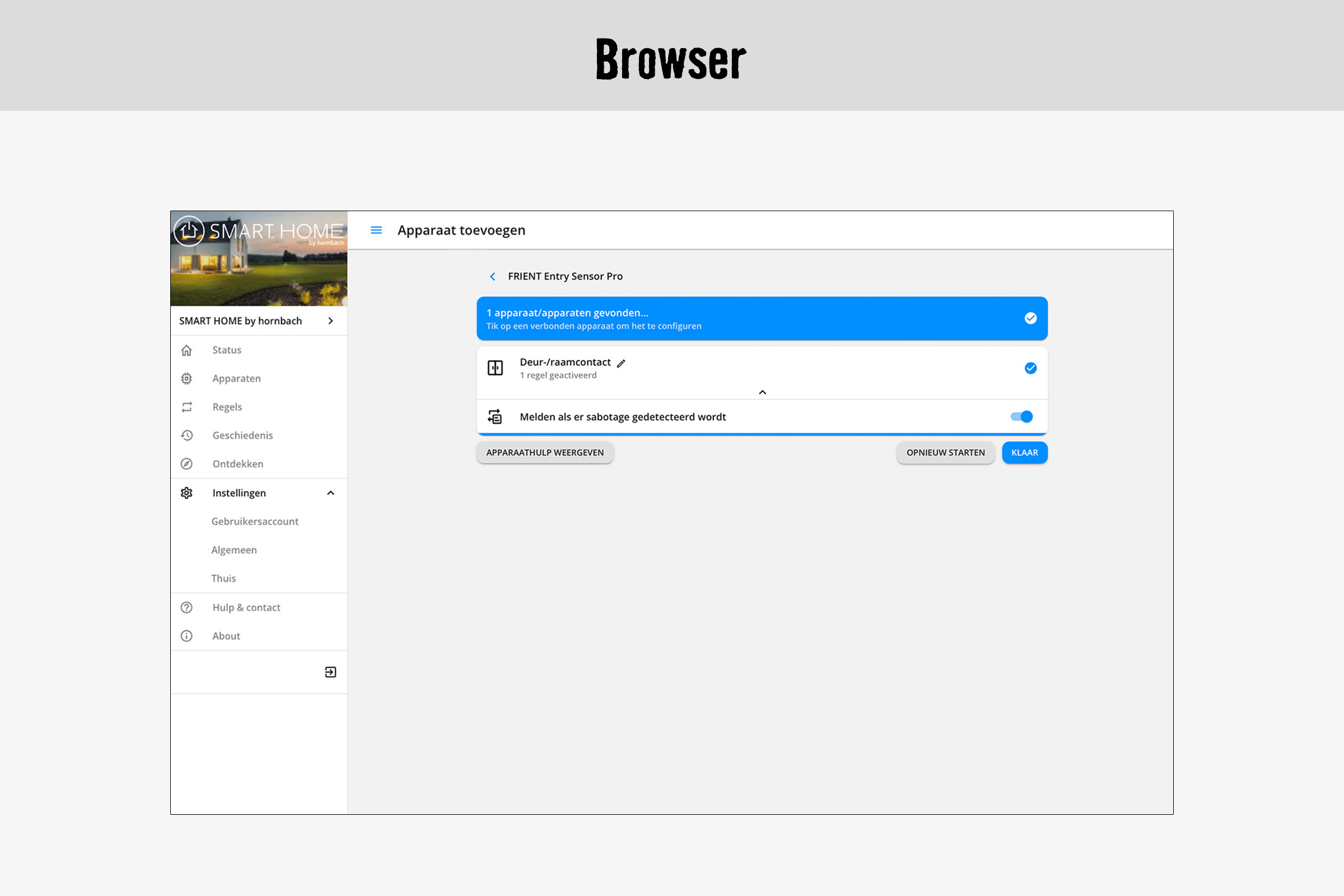Click the sabotage rule icon
This screenshot has width=1344, height=896.
coord(495,417)
